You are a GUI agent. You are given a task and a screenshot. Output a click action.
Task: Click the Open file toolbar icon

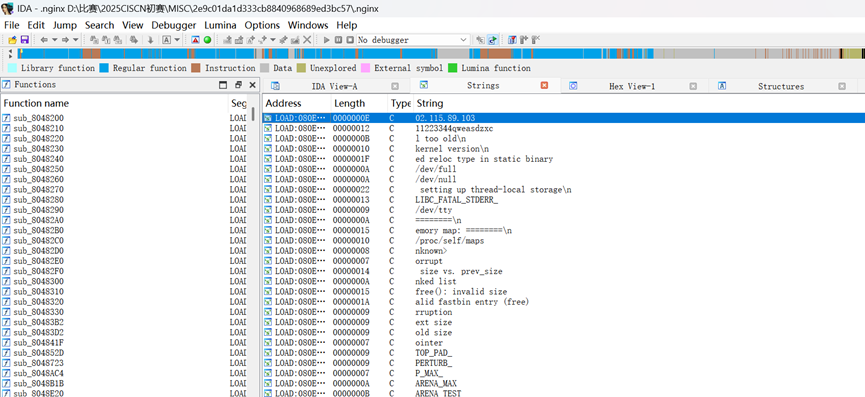point(12,40)
